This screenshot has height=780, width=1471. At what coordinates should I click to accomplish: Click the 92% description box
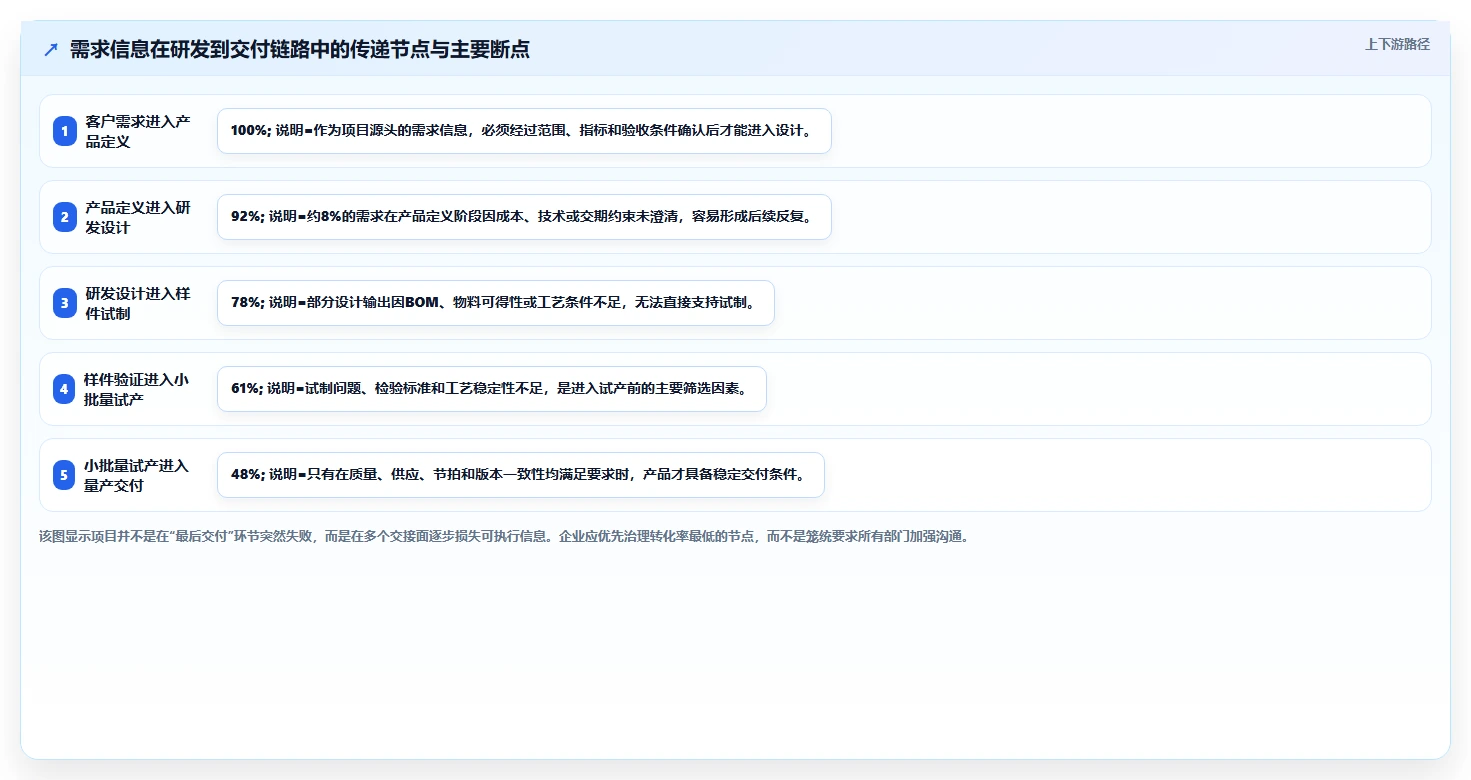coord(524,217)
